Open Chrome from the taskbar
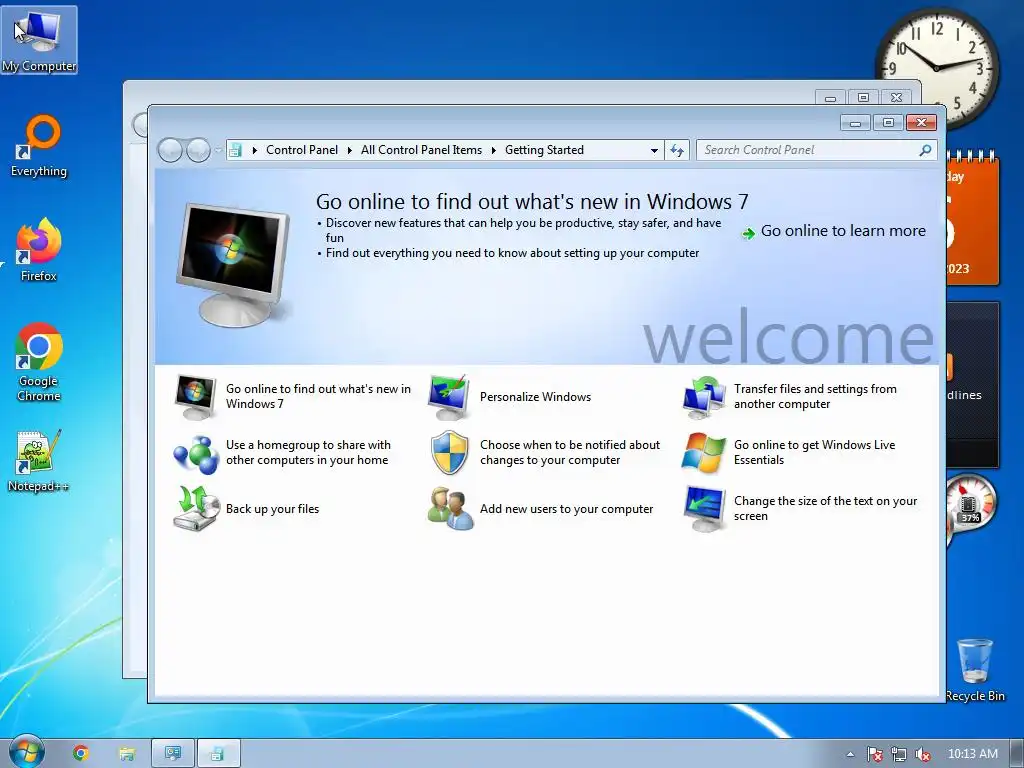The image size is (1024, 768). pyautogui.click(x=81, y=754)
